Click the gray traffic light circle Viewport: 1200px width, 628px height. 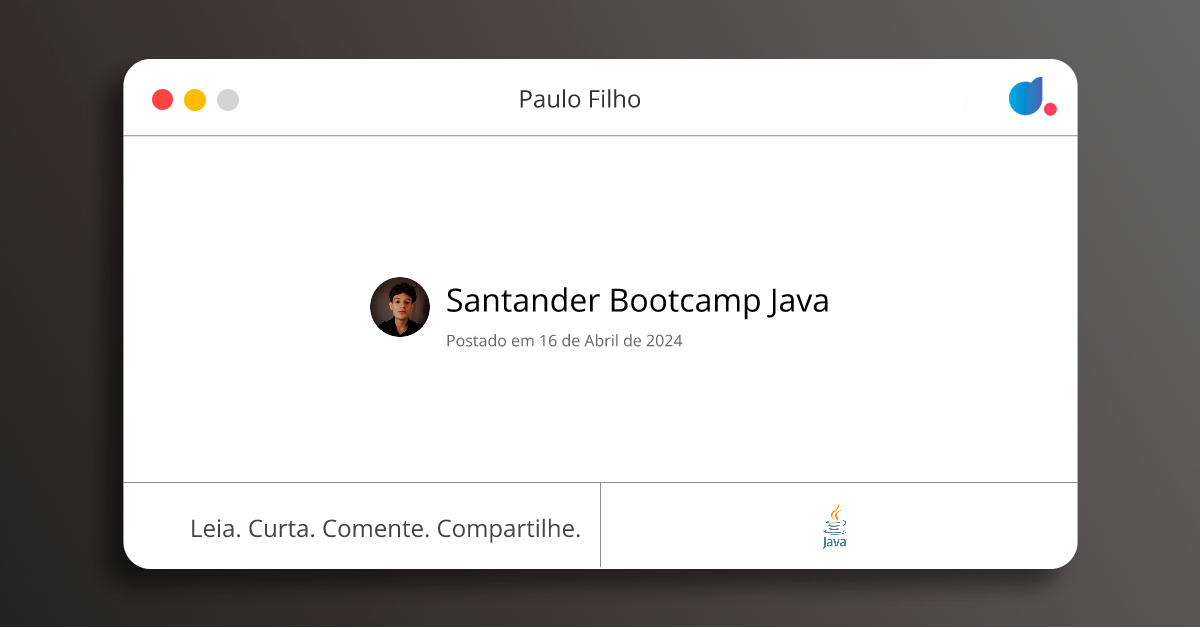[x=228, y=99]
